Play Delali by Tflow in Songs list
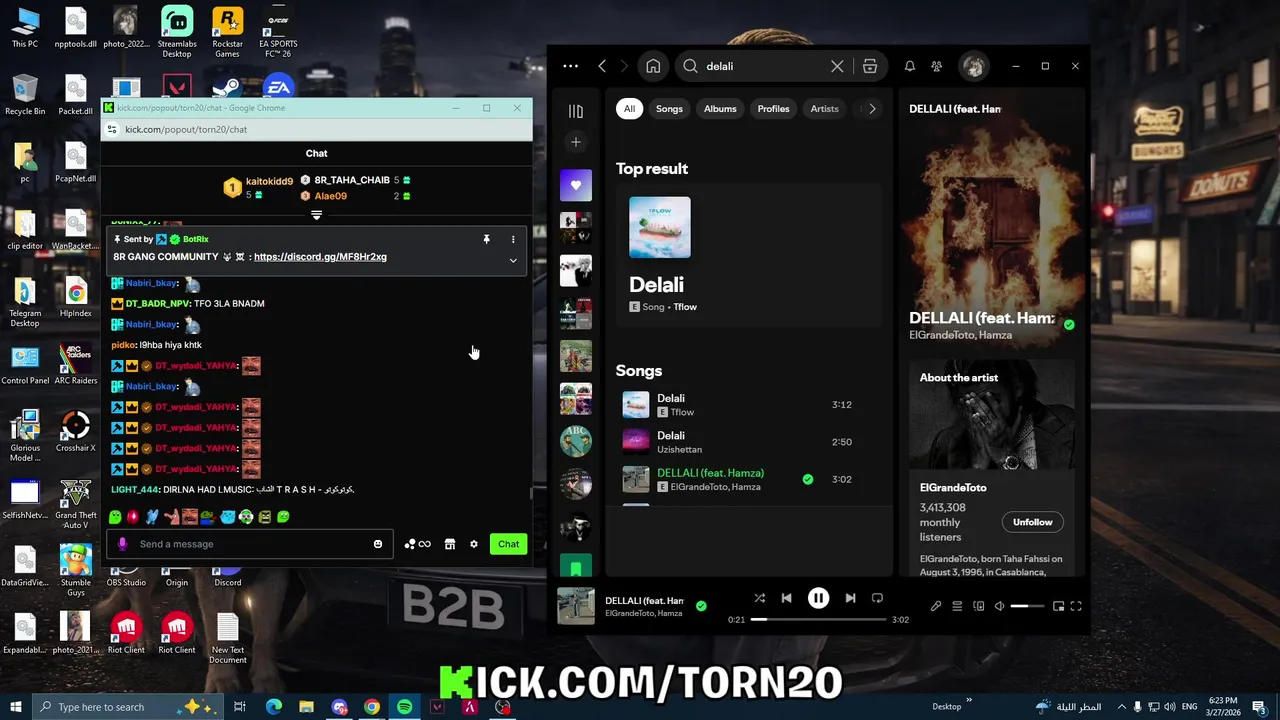 (749, 405)
